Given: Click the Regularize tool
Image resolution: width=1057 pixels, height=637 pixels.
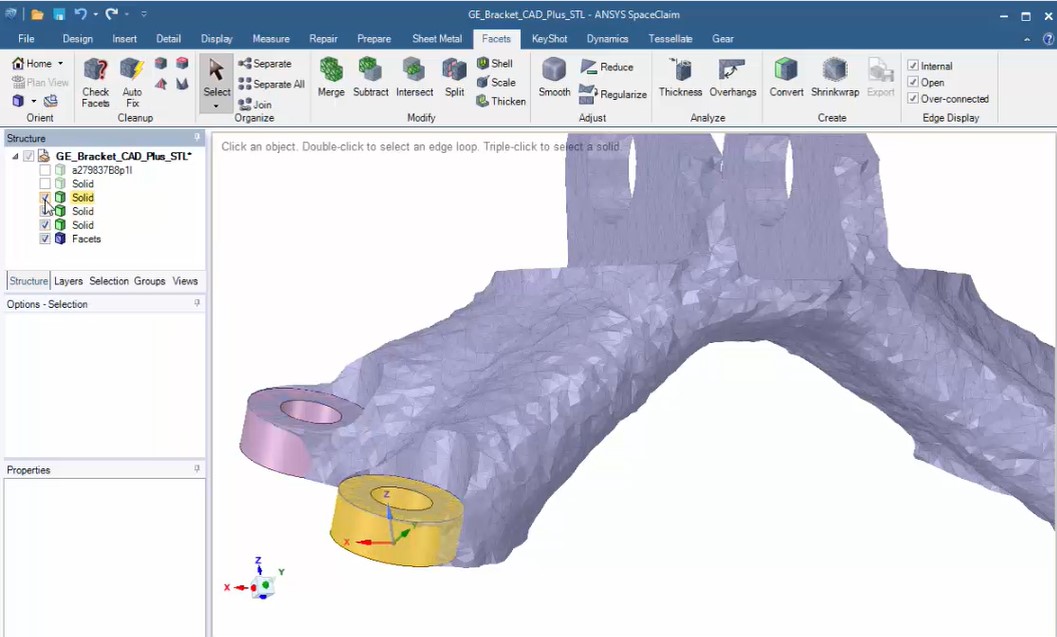Looking at the screenshot, I should [613, 94].
